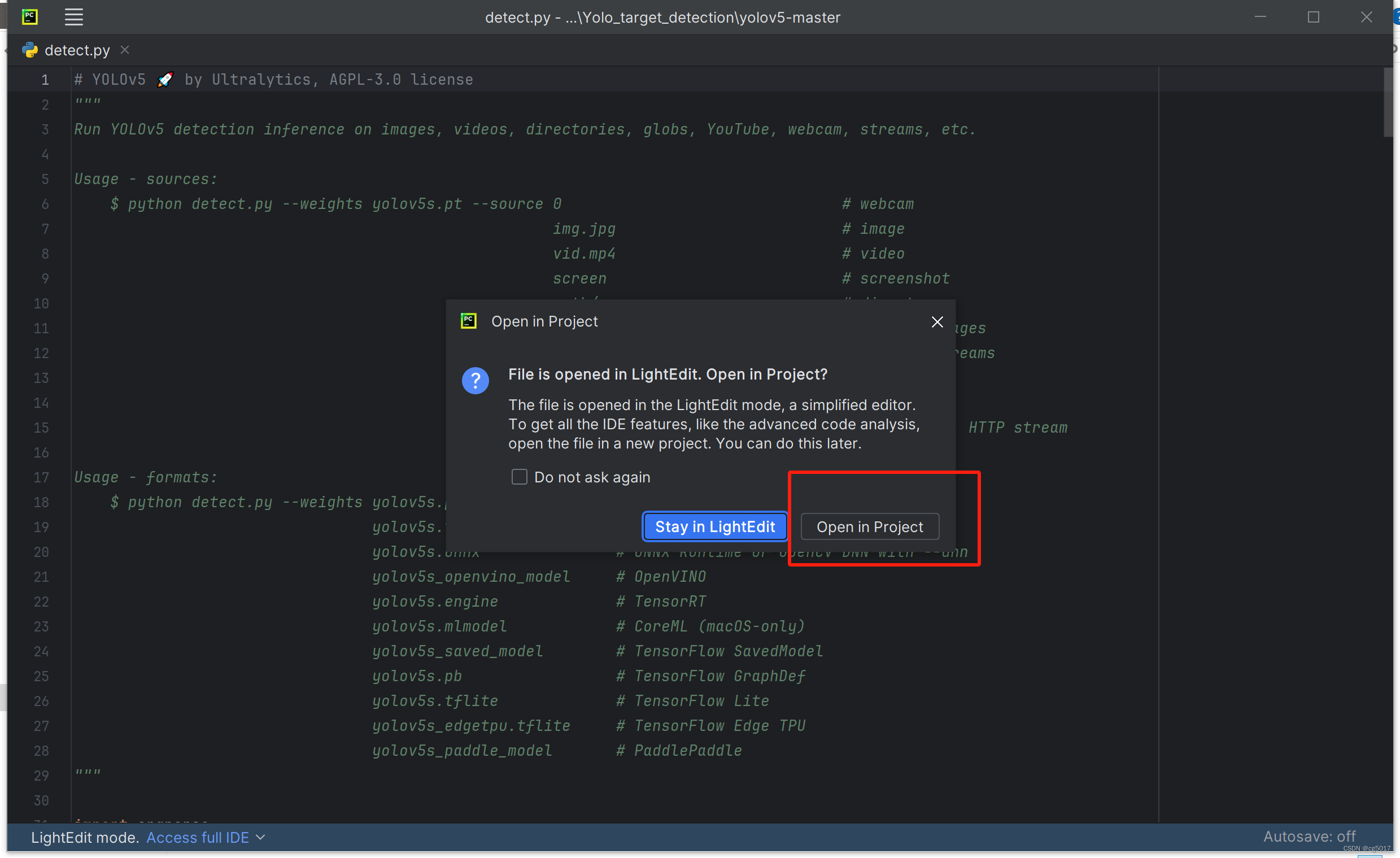Click the PyCharm logo in title bar
Image resolution: width=1400 pixels, height=858 pixels.
click(x=29, y=17)
